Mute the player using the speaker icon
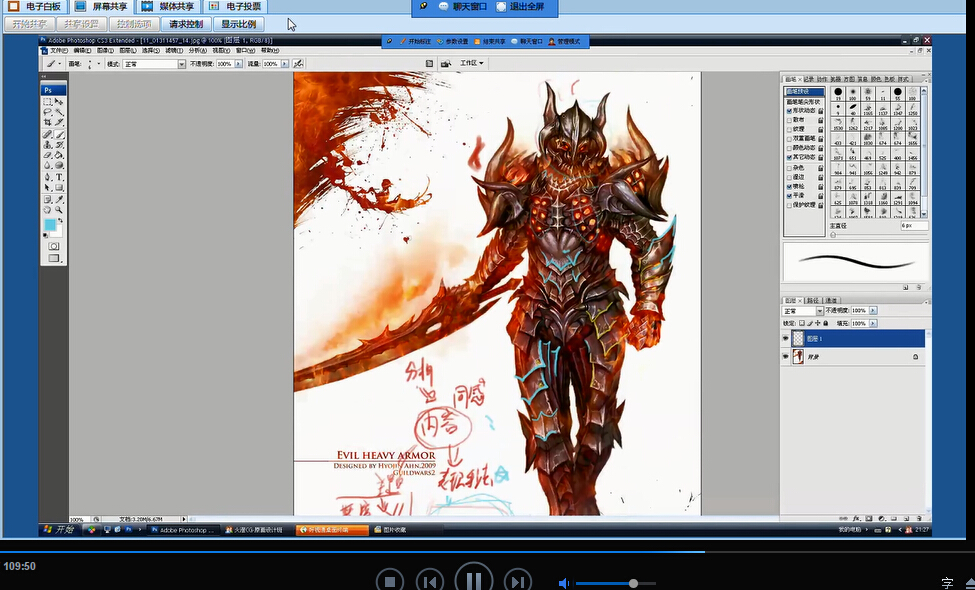This screenshot has height=590, width=975. (x=564, y=583)
